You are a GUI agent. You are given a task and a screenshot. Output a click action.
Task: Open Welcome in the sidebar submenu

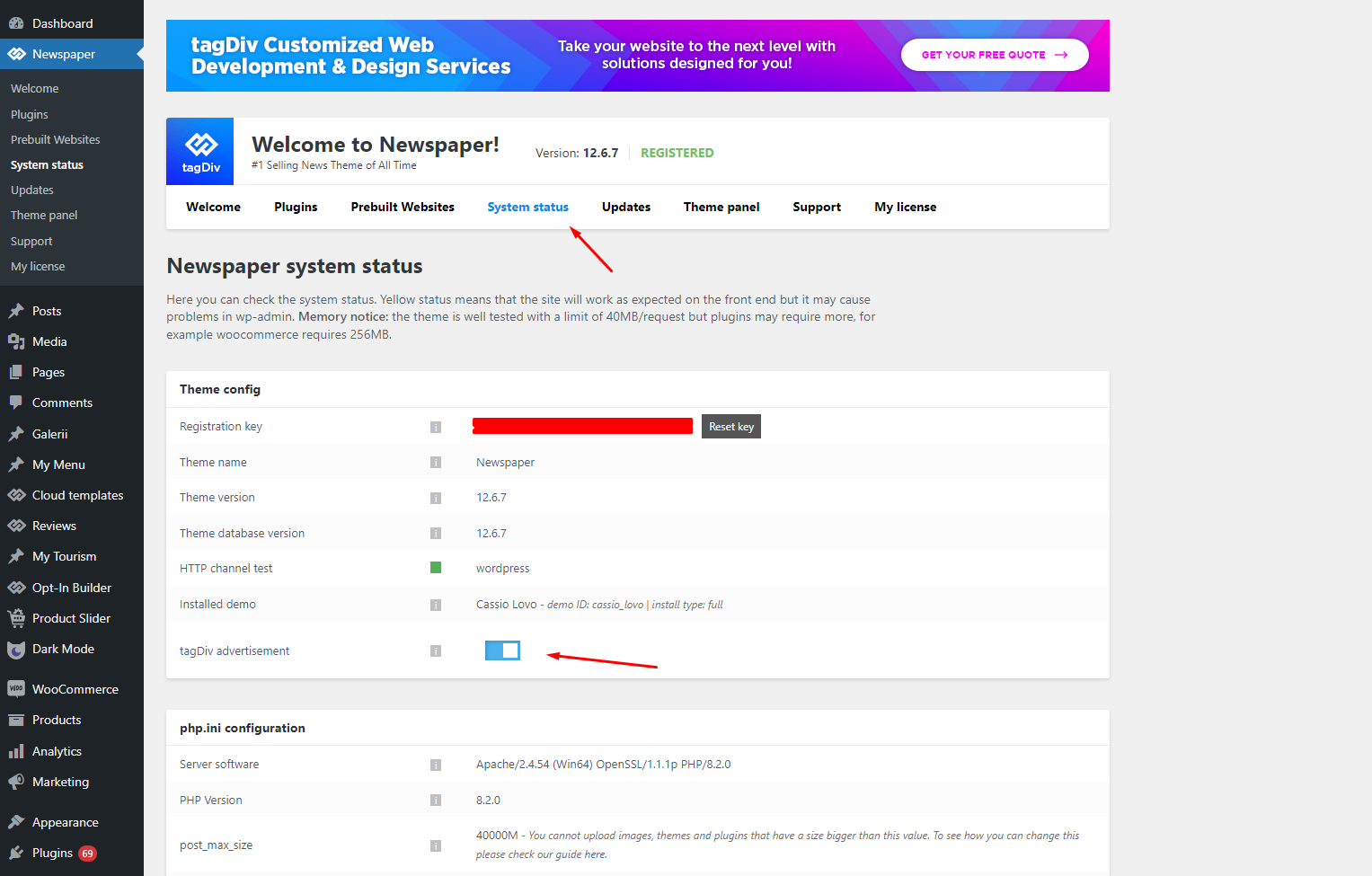point(34,88)
